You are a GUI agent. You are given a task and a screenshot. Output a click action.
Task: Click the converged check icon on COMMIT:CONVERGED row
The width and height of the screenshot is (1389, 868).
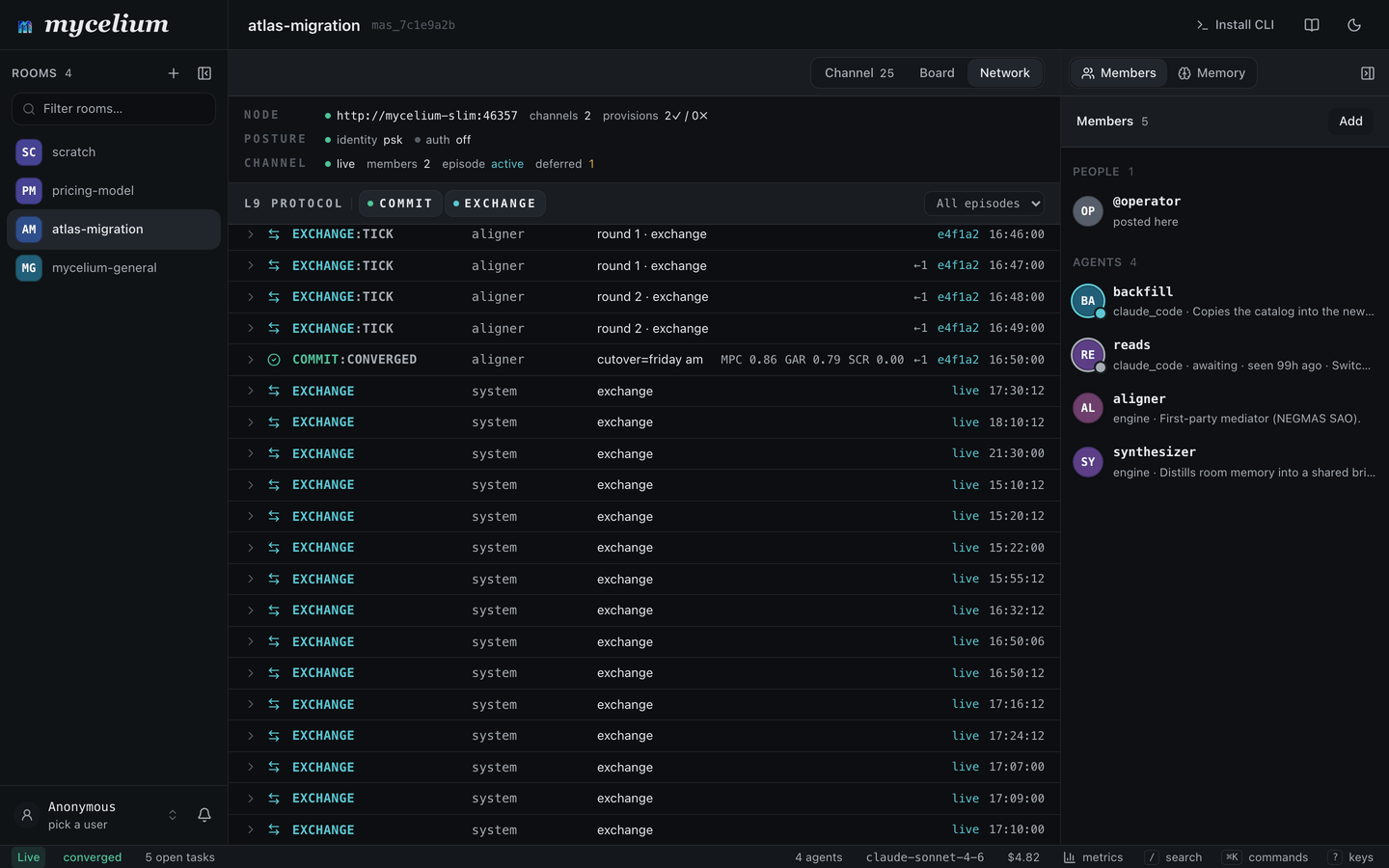274,360
